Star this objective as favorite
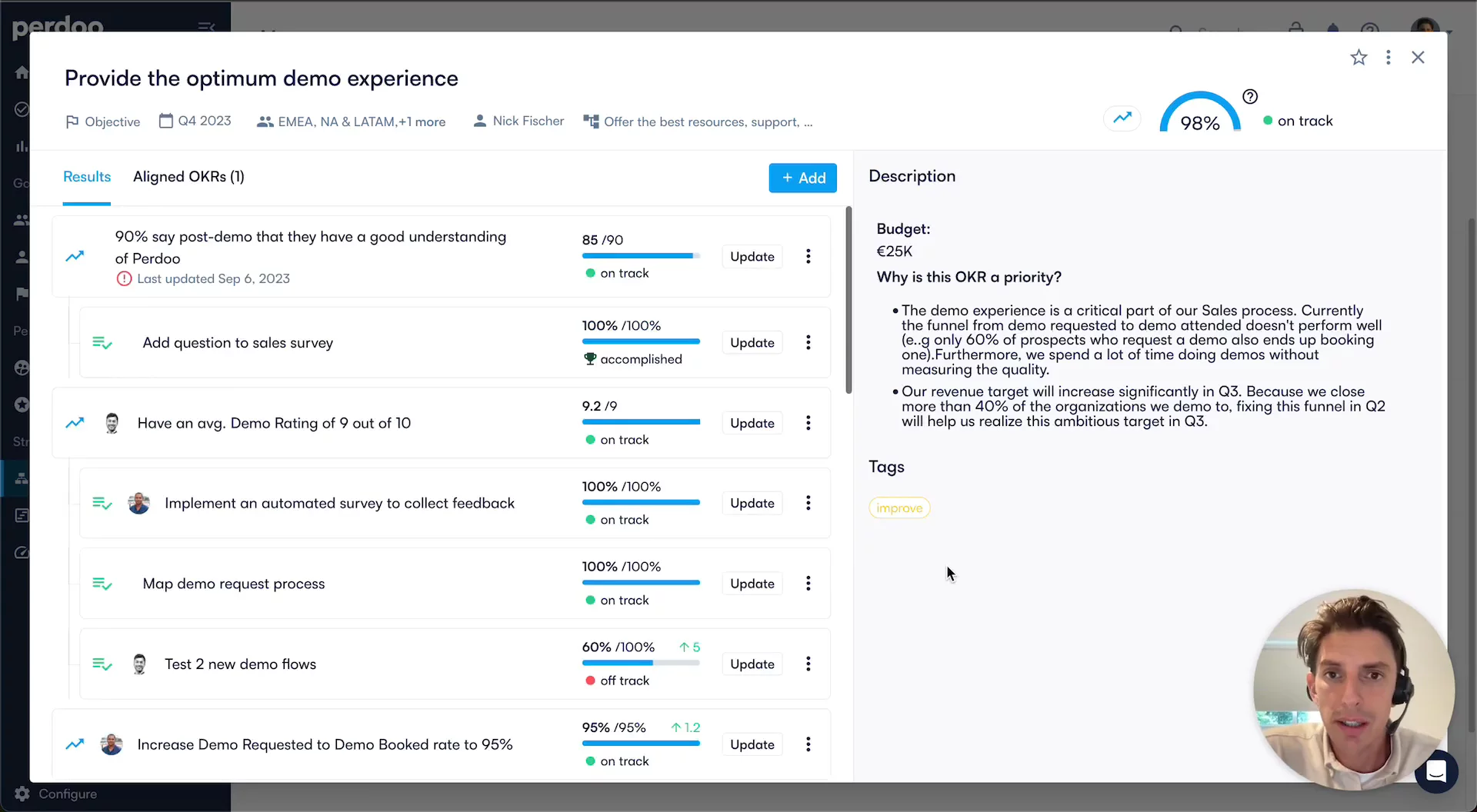 [x=1359, y=58]
